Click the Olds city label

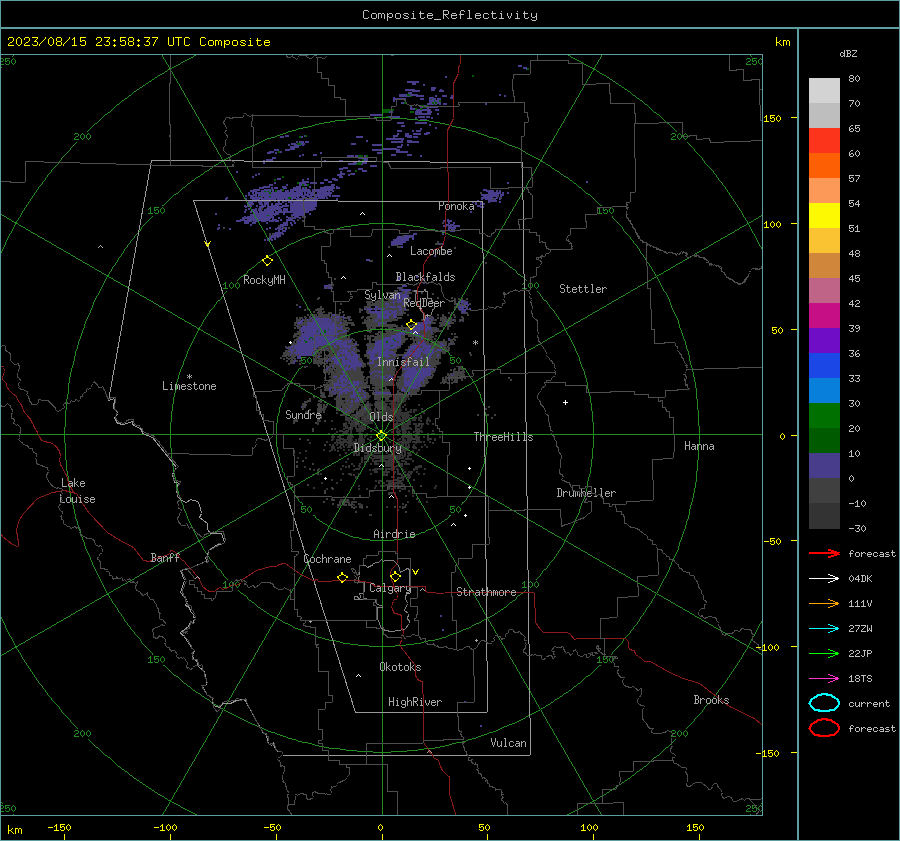click(x=381, y=417)
